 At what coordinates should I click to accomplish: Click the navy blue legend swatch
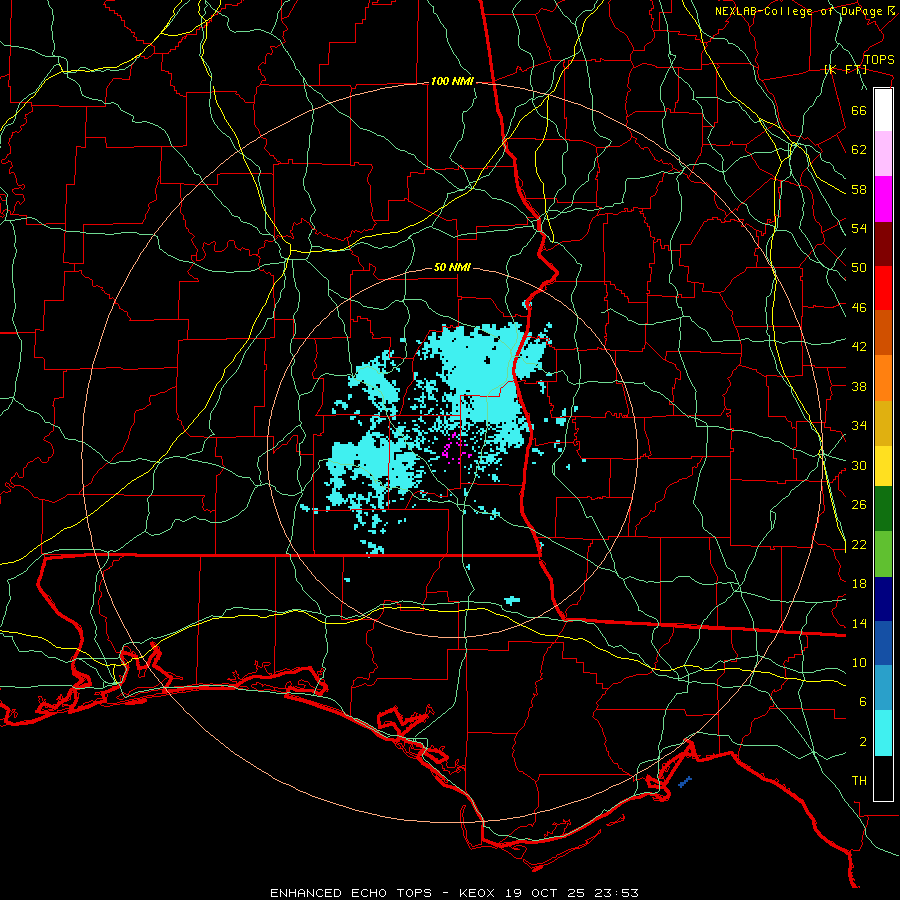[x=883, y=599]
